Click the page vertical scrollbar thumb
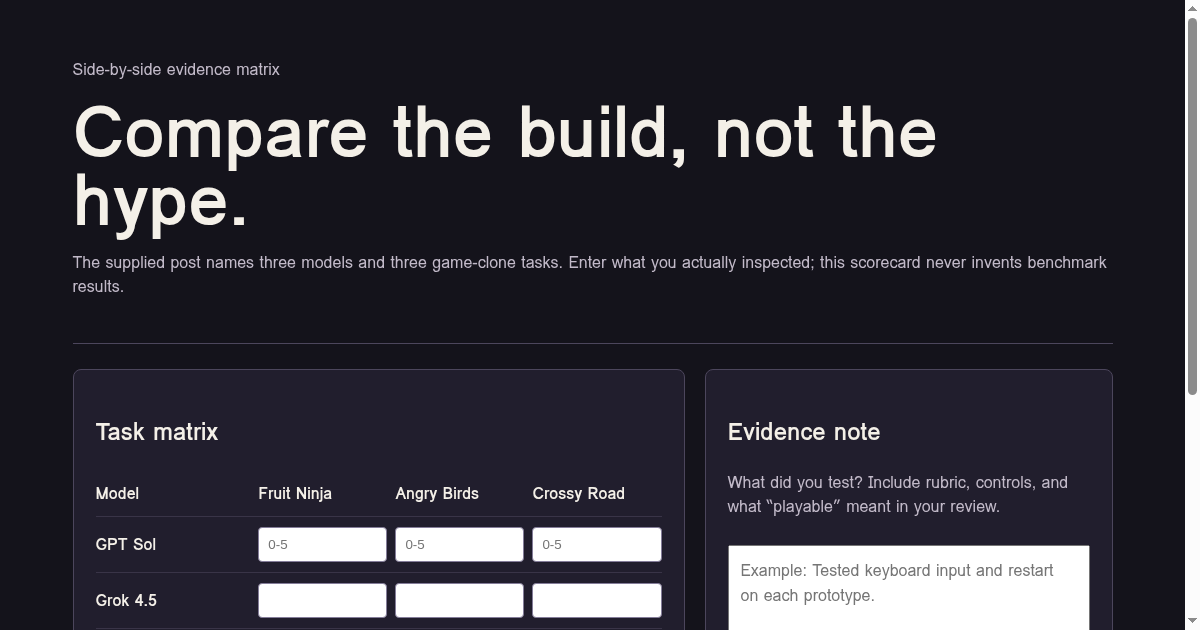 1192,205
